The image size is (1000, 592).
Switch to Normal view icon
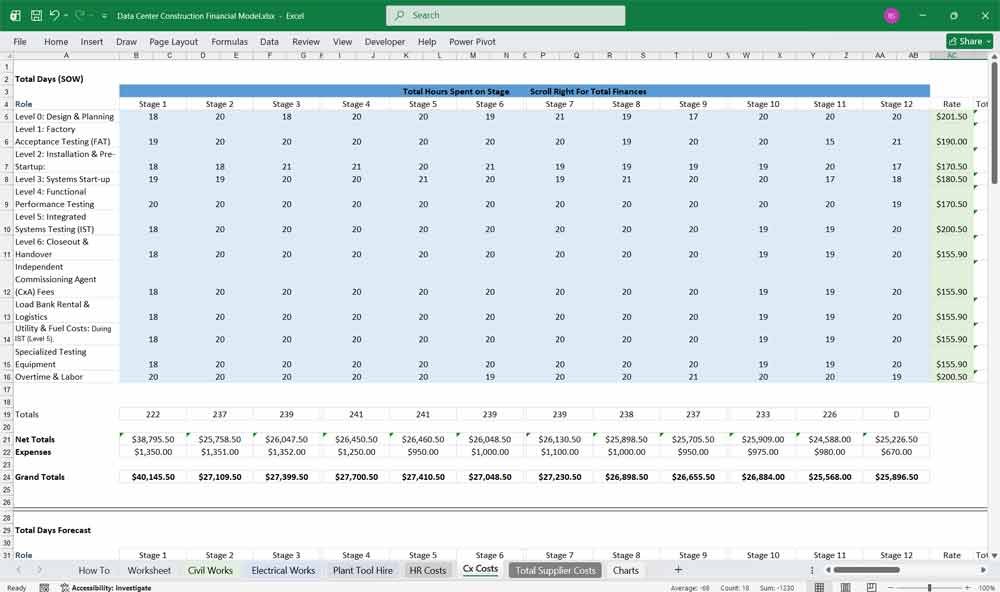point(820,587)
